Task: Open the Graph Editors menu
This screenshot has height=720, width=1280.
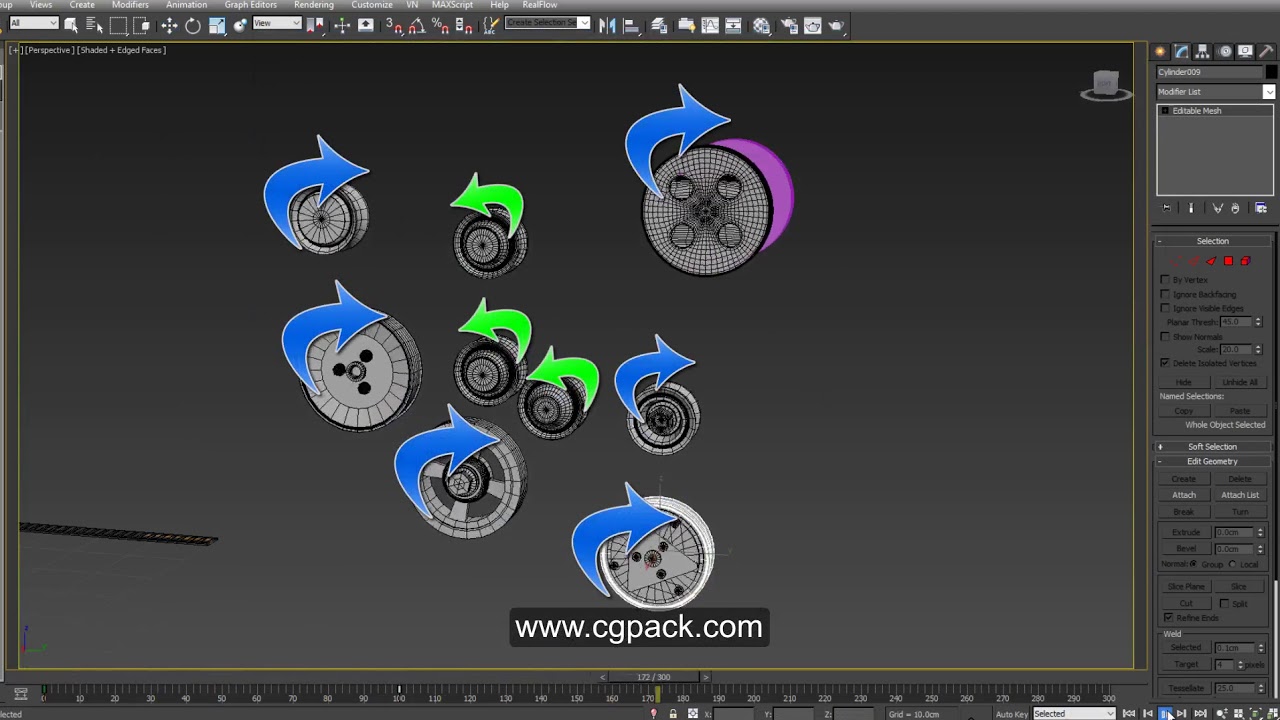Action: pos(250,5)
